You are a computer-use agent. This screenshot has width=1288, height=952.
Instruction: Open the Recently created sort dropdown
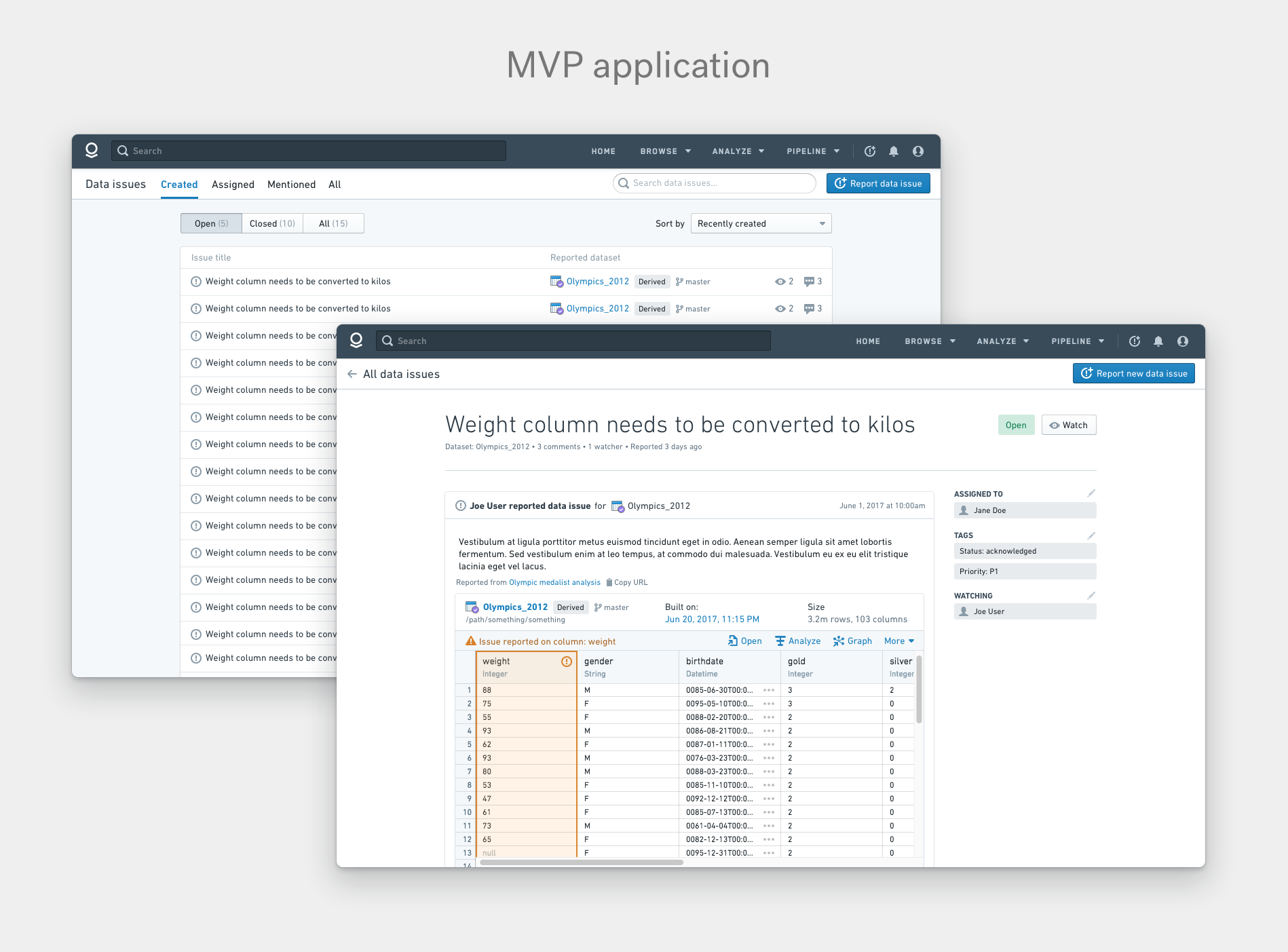click(761, 223)
